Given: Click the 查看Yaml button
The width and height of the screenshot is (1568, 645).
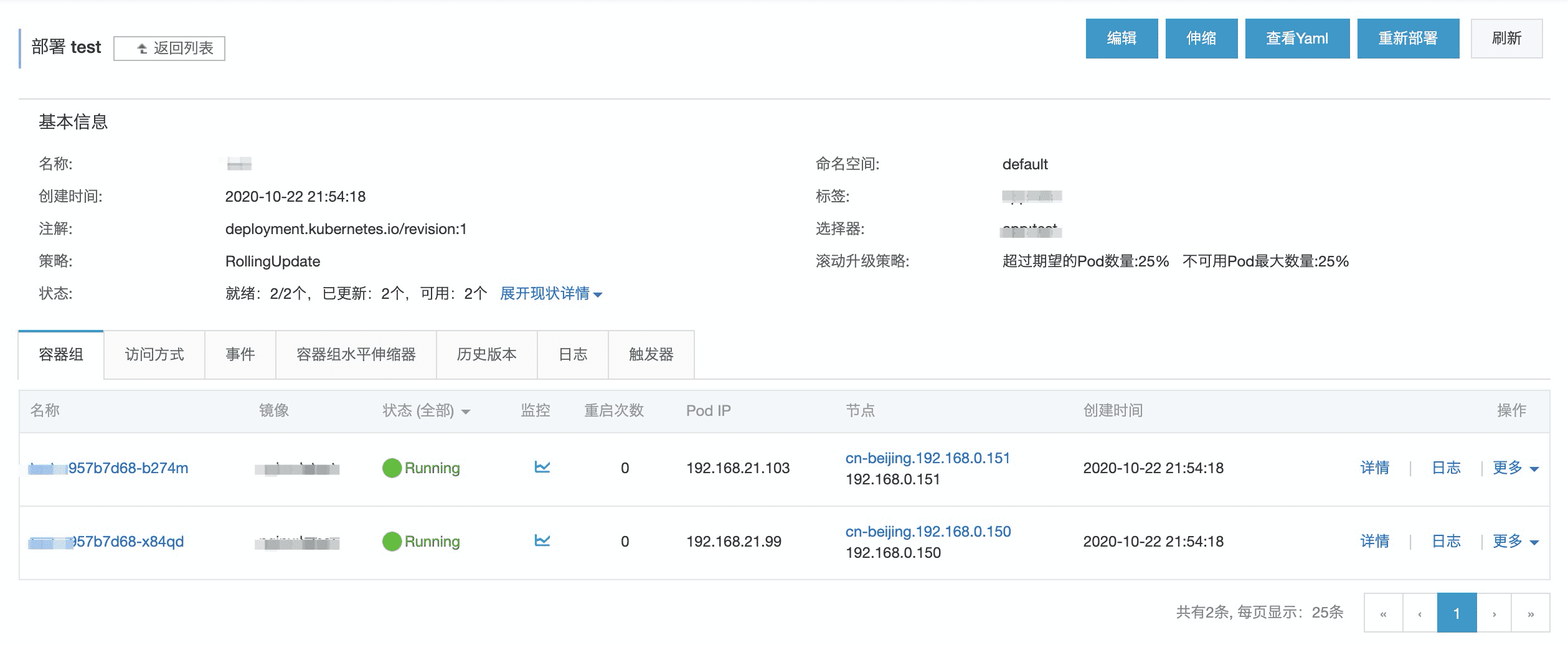Looking at the screenshot, I should coord(1297,39).
